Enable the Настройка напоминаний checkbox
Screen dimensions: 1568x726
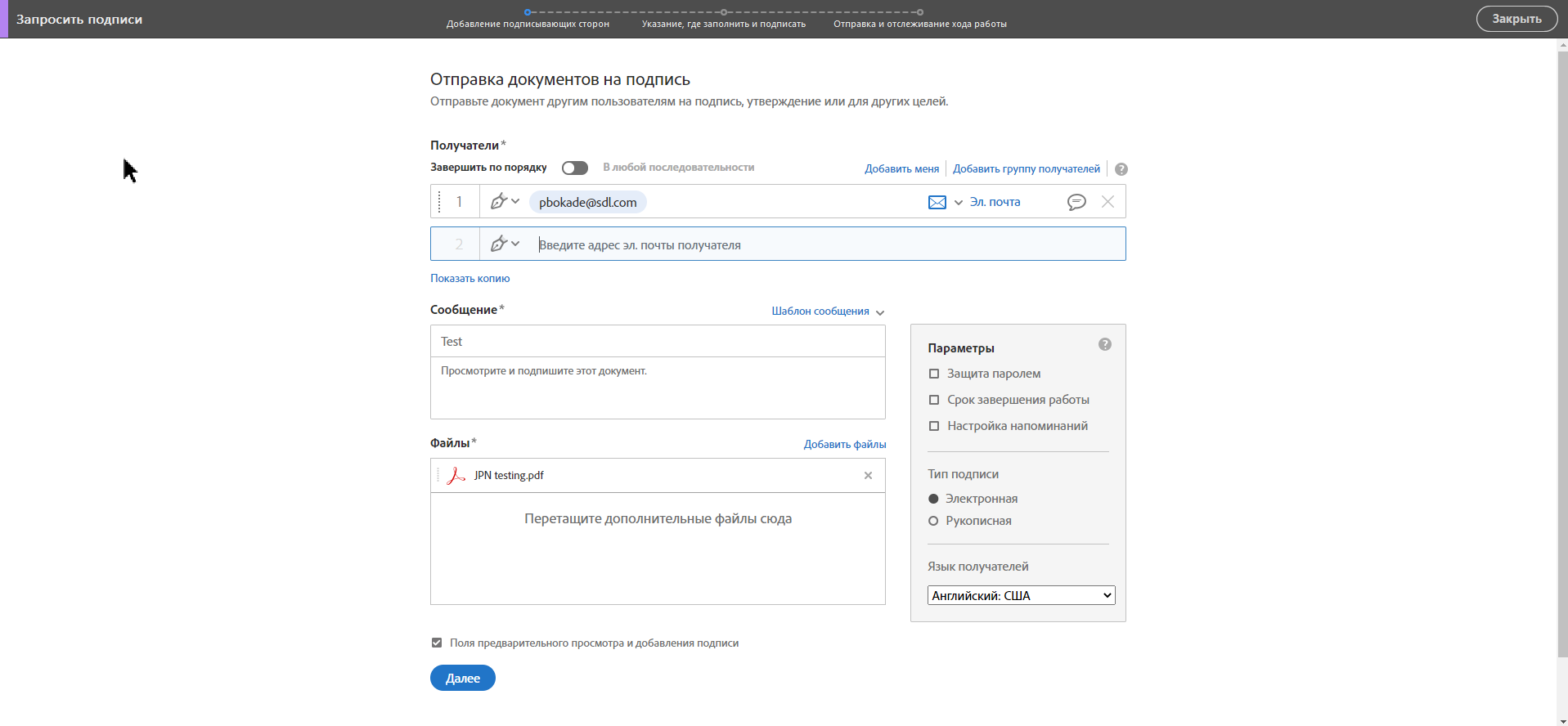[x=934, y=426]
